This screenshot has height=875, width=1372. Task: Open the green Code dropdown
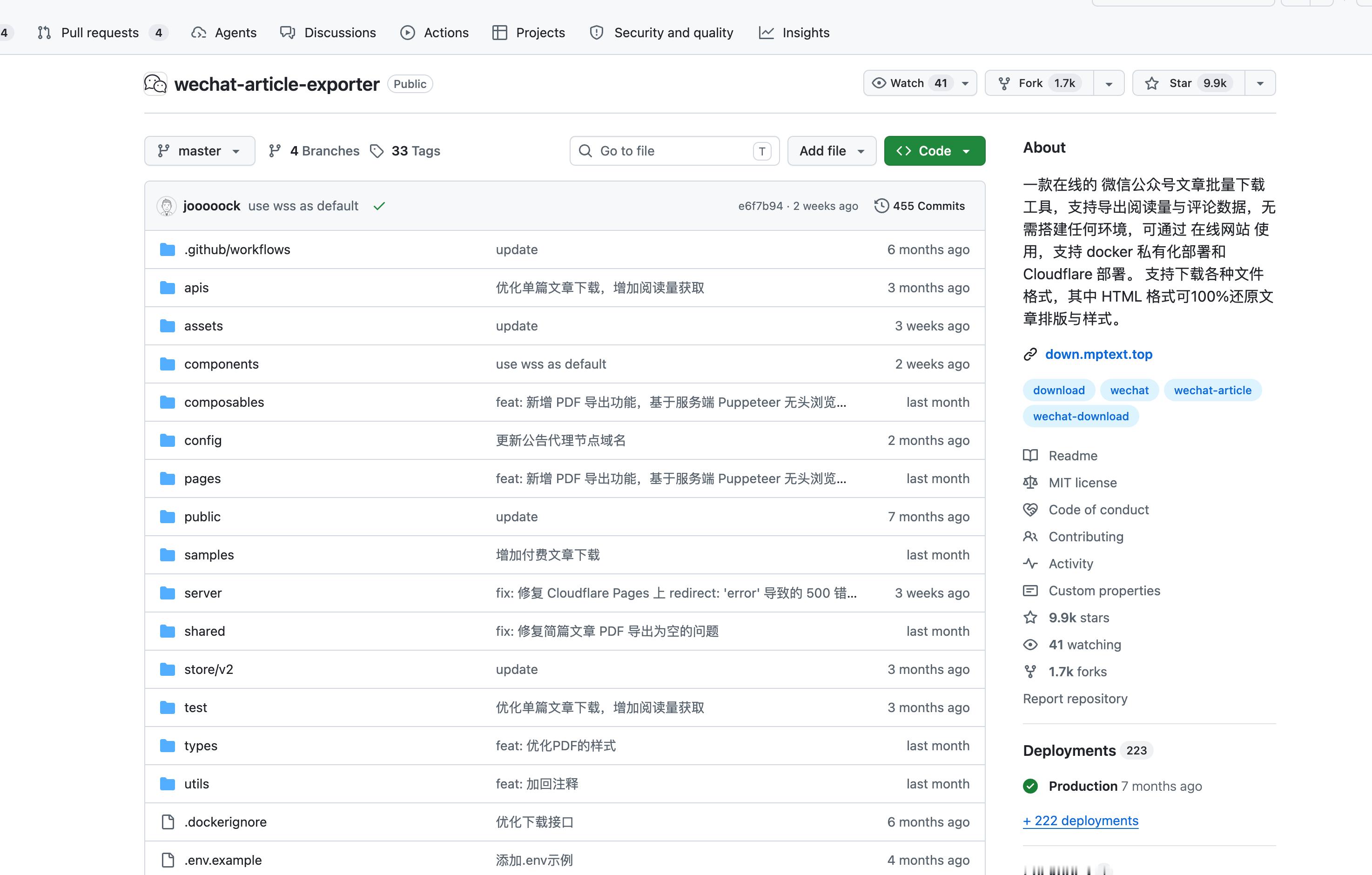click(x=935, y=151)
